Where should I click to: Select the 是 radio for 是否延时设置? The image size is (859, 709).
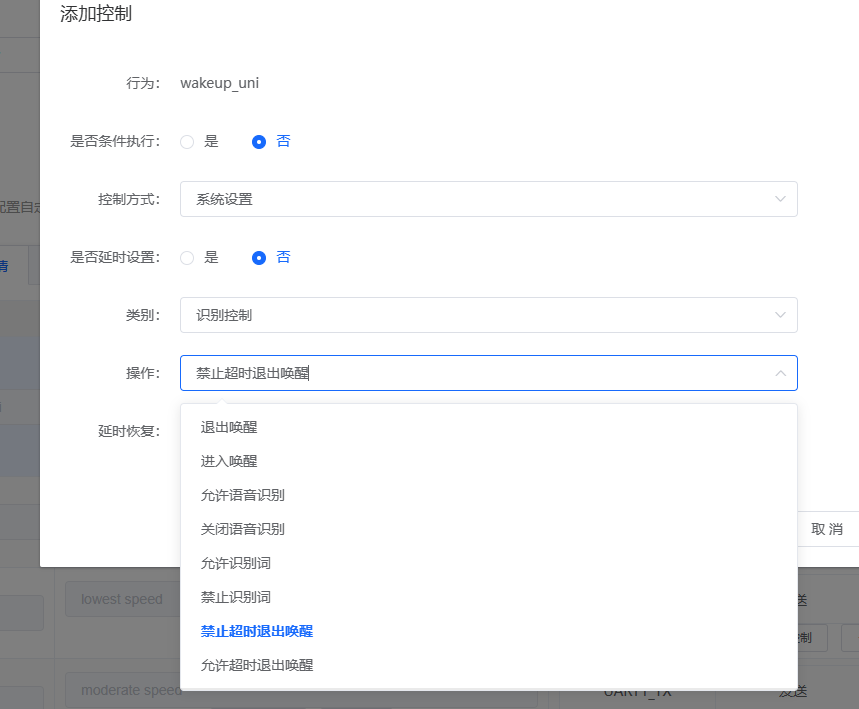pos(187,257)
